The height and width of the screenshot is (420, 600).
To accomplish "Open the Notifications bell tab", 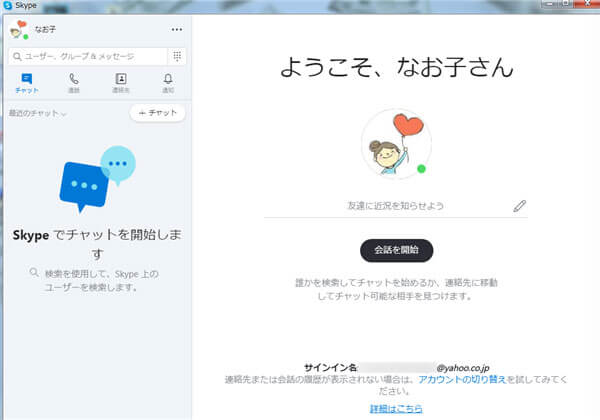I will tap(168, 83).
